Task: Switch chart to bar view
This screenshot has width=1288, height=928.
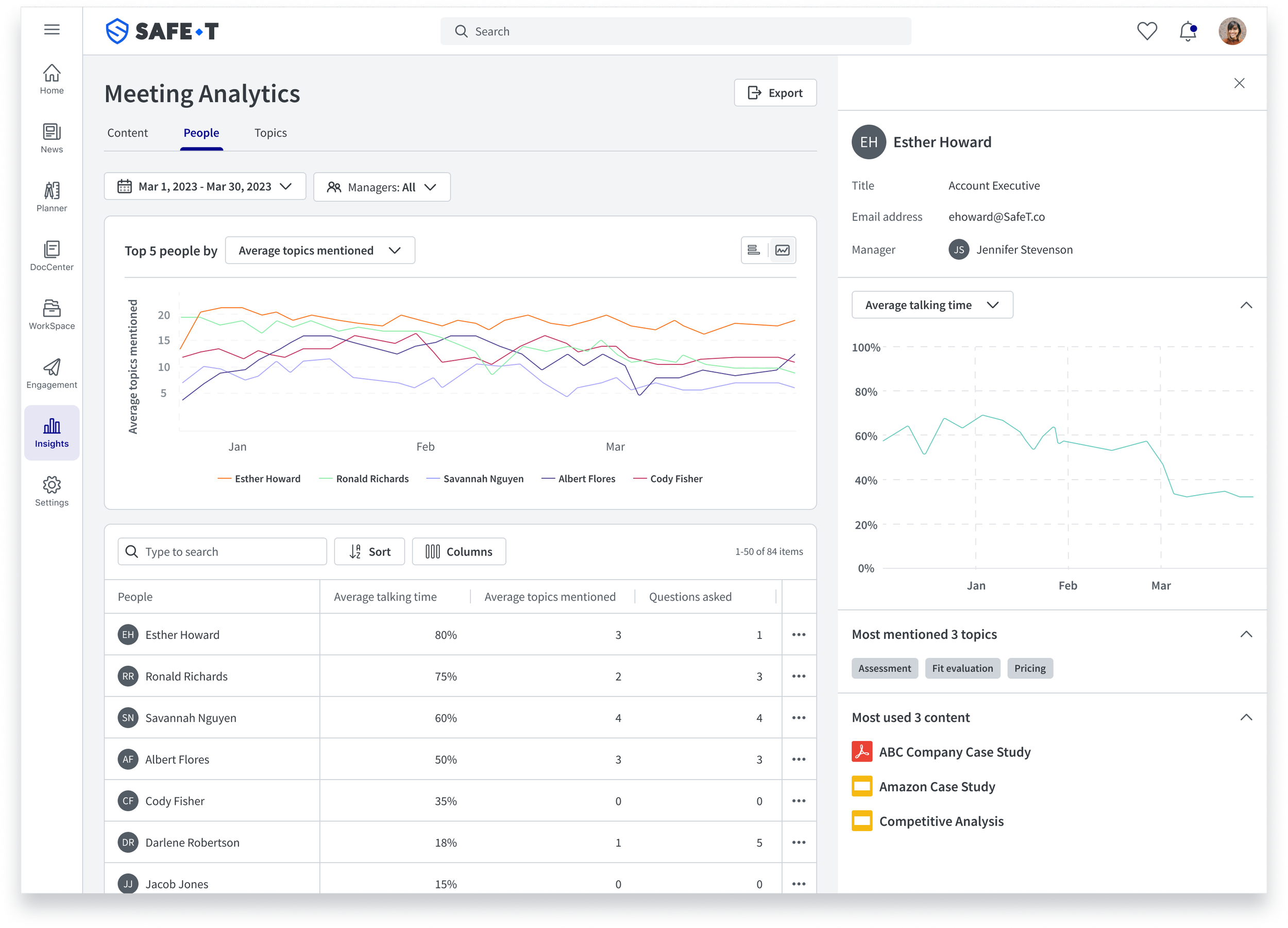Action: (x=754, y=250)
